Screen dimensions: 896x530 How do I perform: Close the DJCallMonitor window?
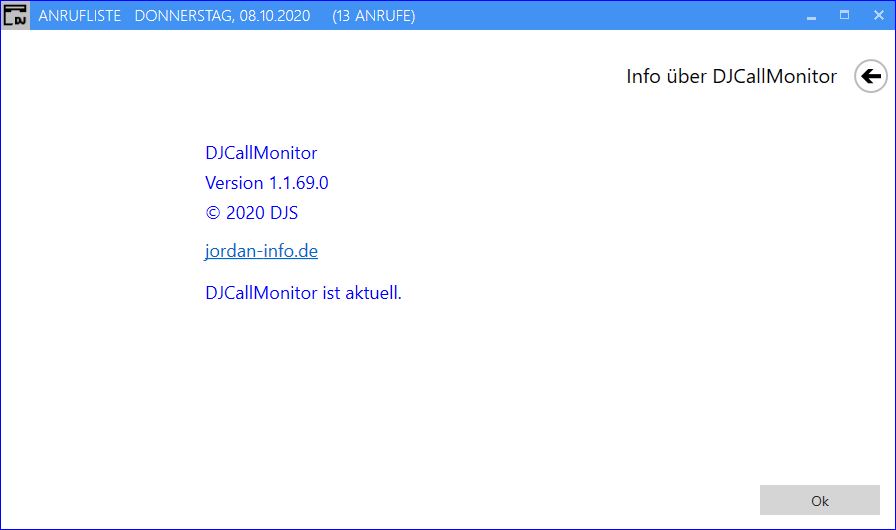click(x=878, y=15)
